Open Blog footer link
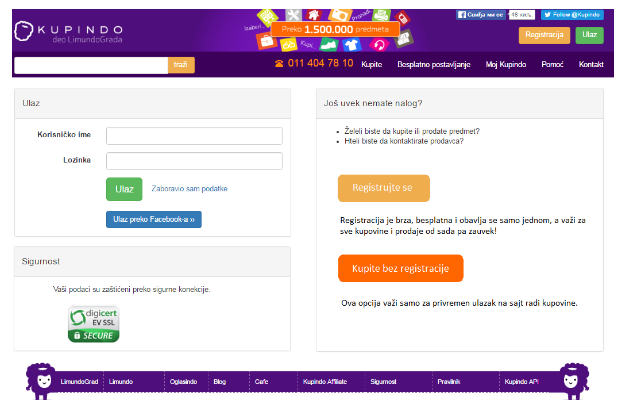 (220, 381)
